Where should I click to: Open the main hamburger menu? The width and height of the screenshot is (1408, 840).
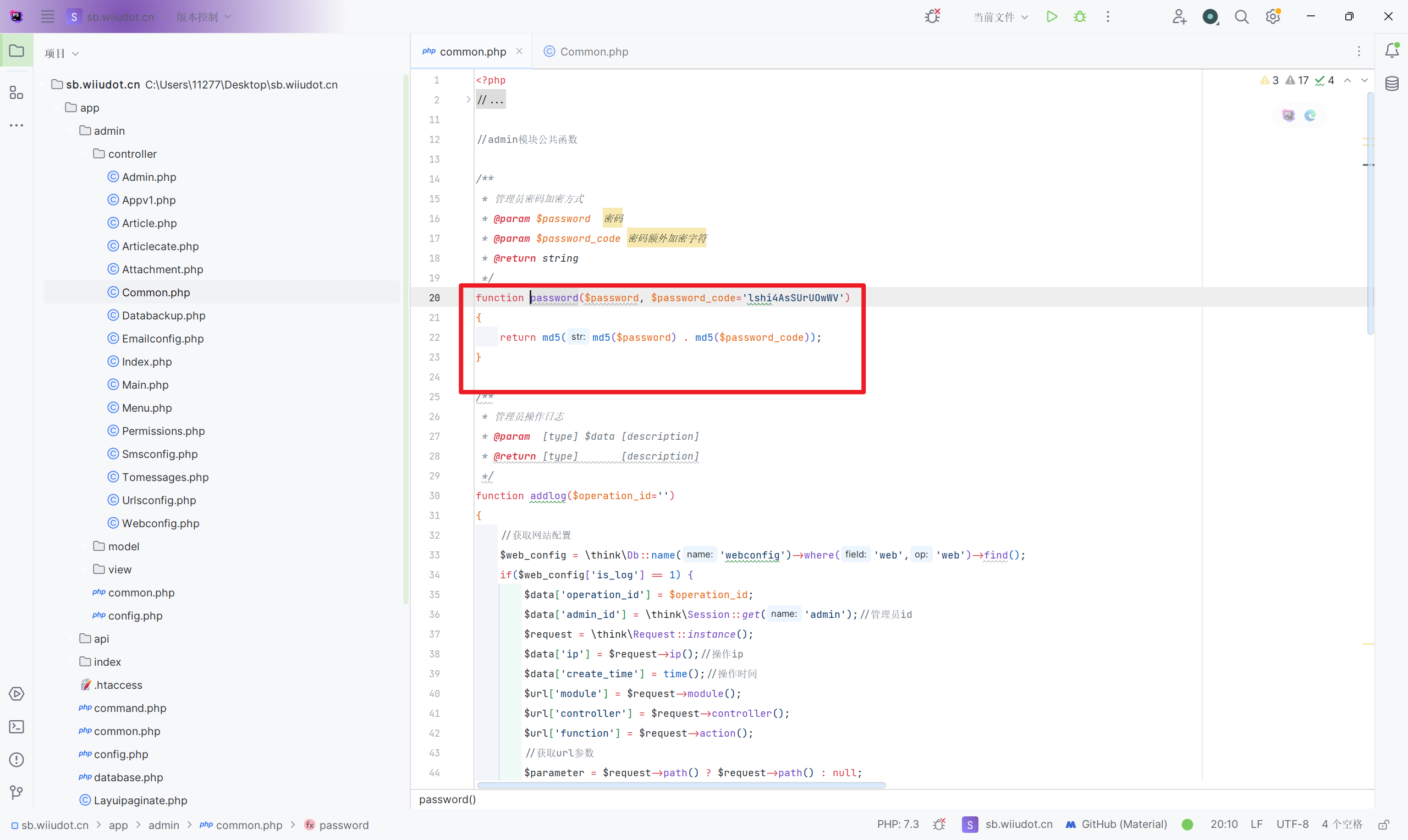click(47, 16)
